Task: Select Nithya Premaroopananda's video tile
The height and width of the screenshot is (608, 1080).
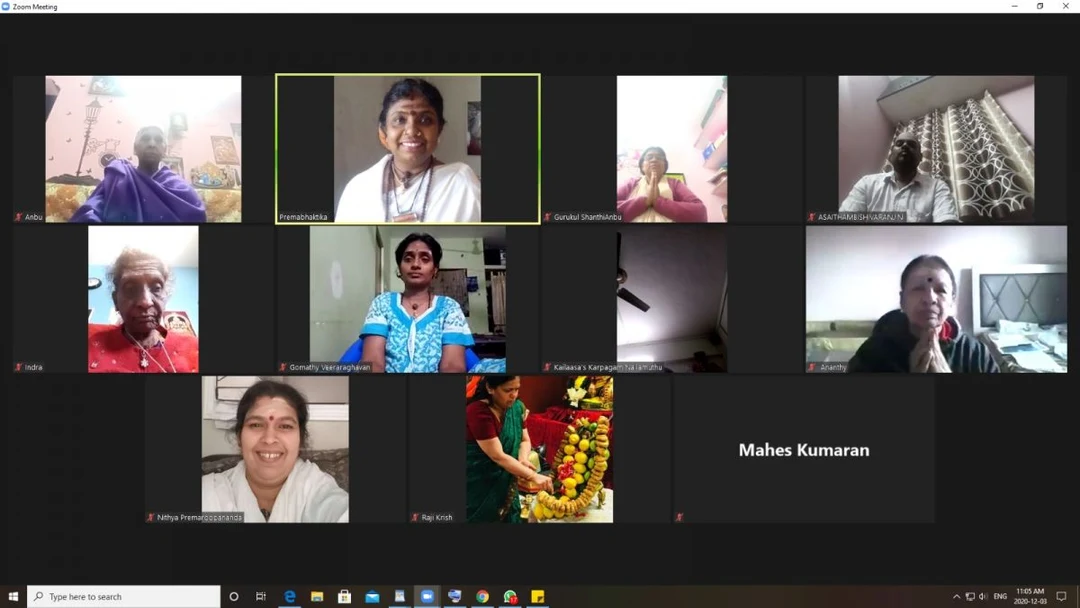Action: click(x=276, y=449)
